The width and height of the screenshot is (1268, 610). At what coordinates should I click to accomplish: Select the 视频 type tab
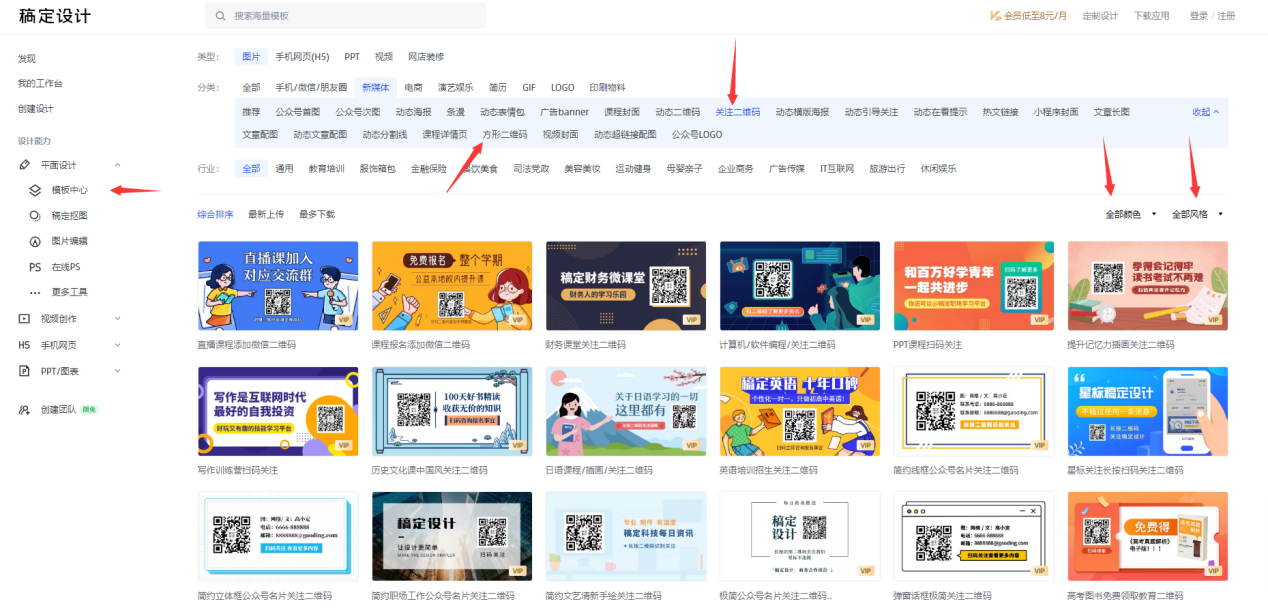click(x=384, y=57)
